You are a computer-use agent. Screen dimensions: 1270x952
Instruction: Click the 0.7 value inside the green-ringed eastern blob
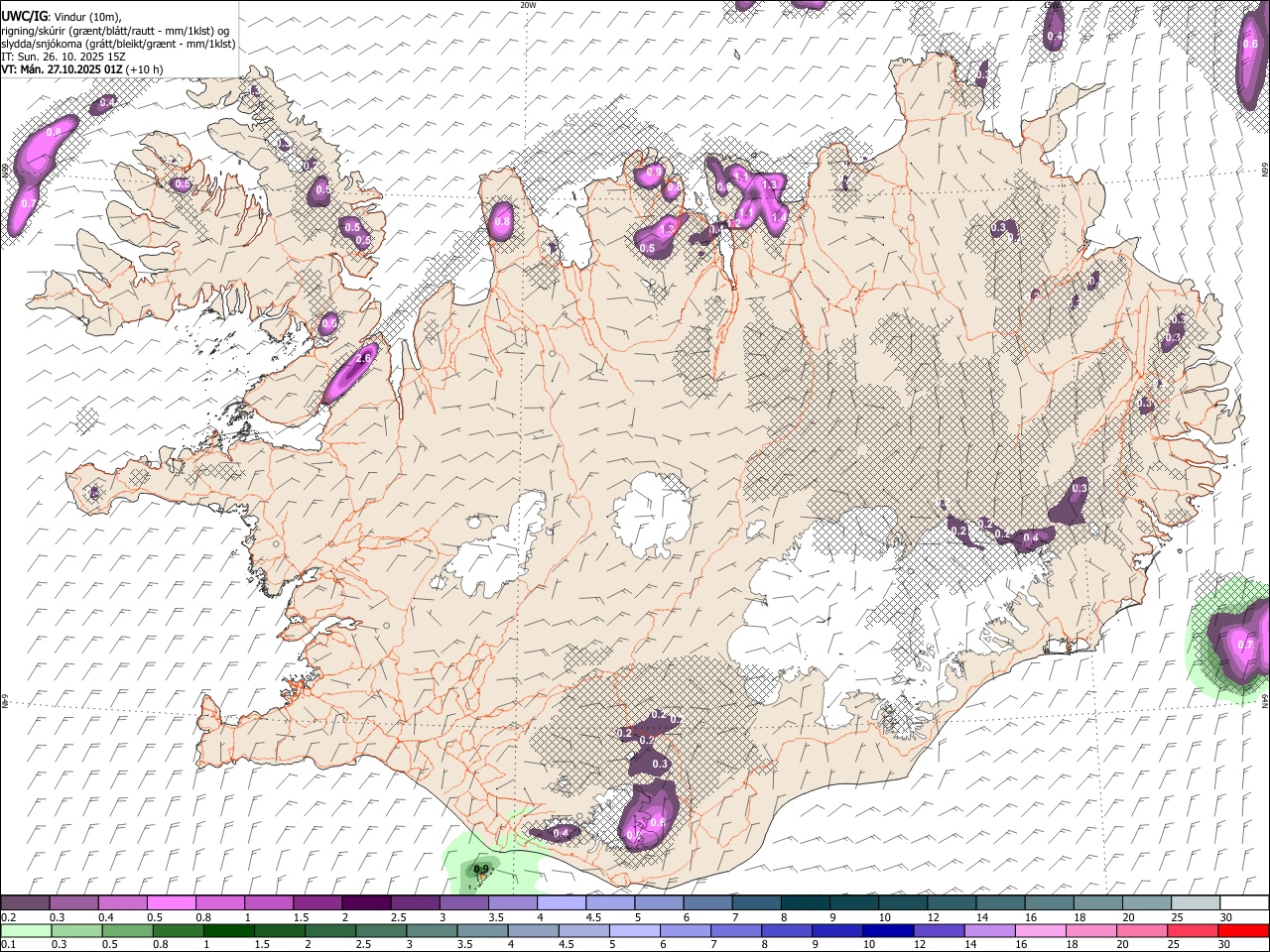[x=1245, y=645]
